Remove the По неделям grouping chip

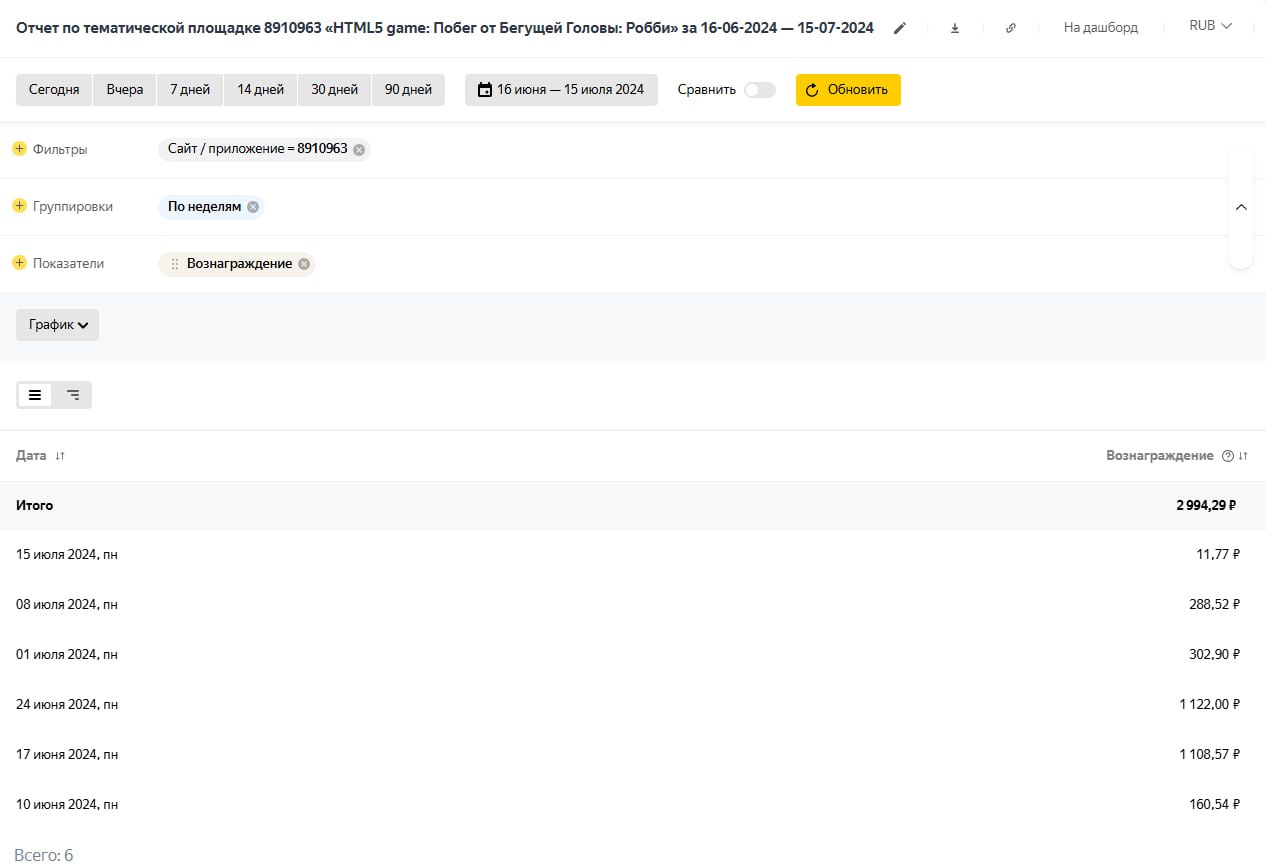pyautogui.click(x=253, y=207)
